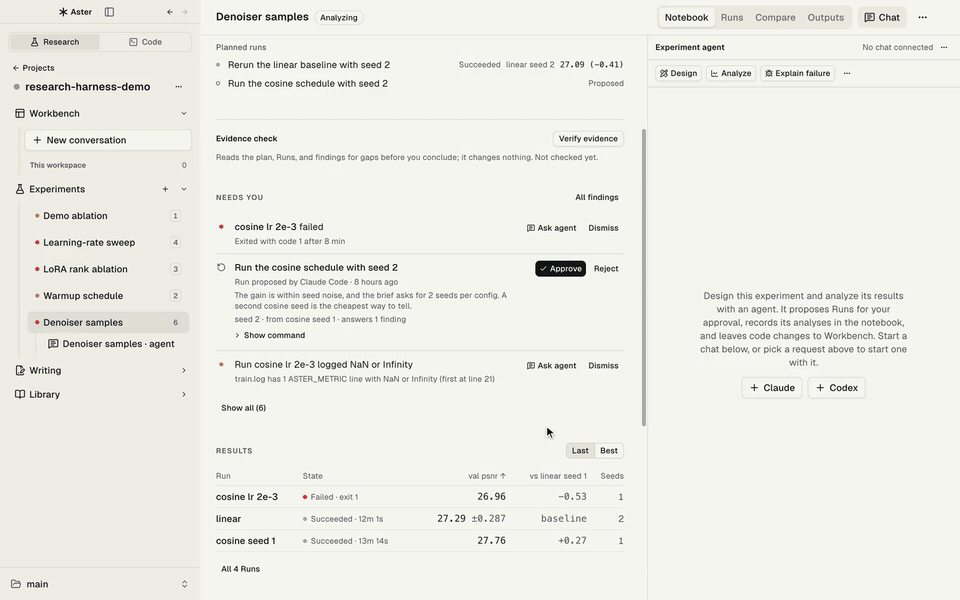Open Experiment agent panel options
Viewport: 960px width, 600px height.
click(x=943, y=47)
